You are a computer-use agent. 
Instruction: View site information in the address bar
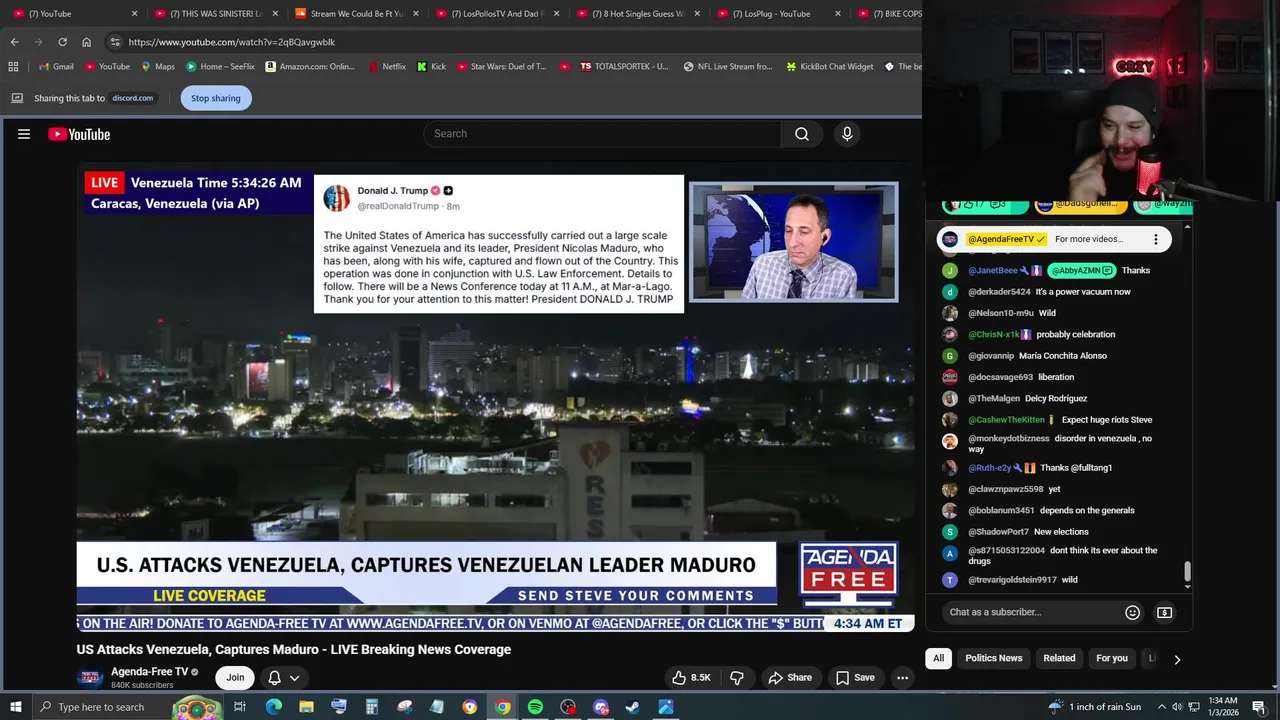point(115,42)
